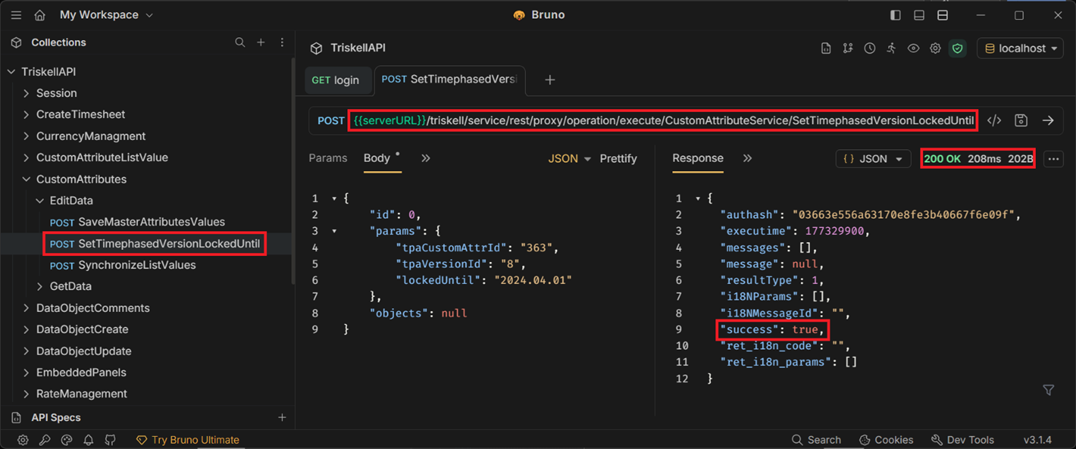Viewport: 1076px width, 449px height.
Task: Click Prettify for the request body
Action: tap(618, 159)
